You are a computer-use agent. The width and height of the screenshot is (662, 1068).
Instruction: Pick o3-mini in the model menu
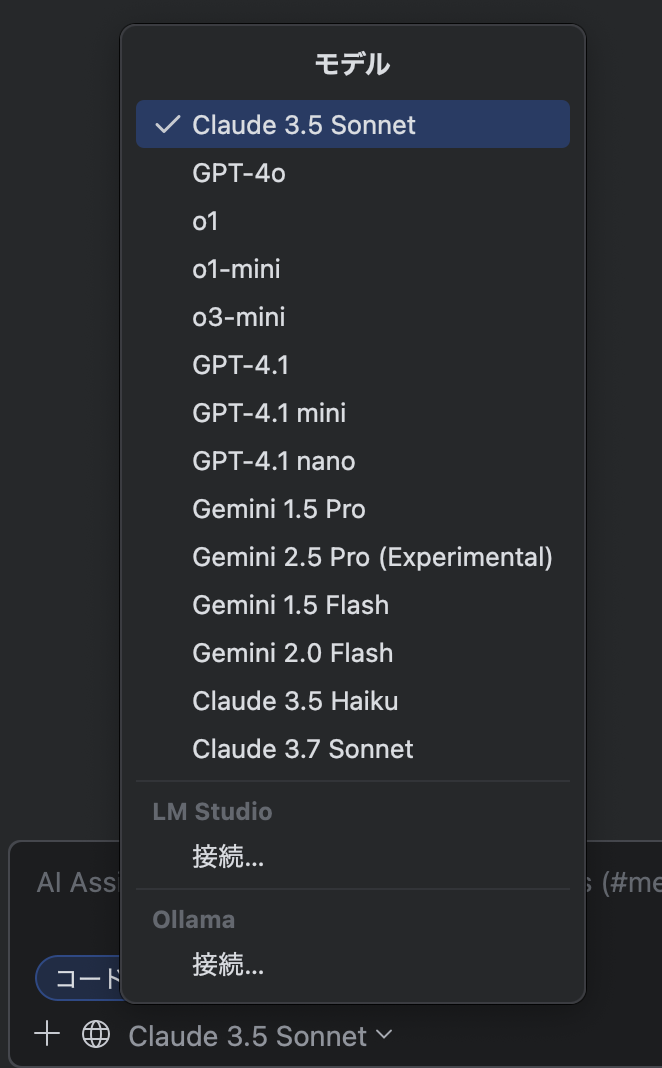click(x=353, y=317)
